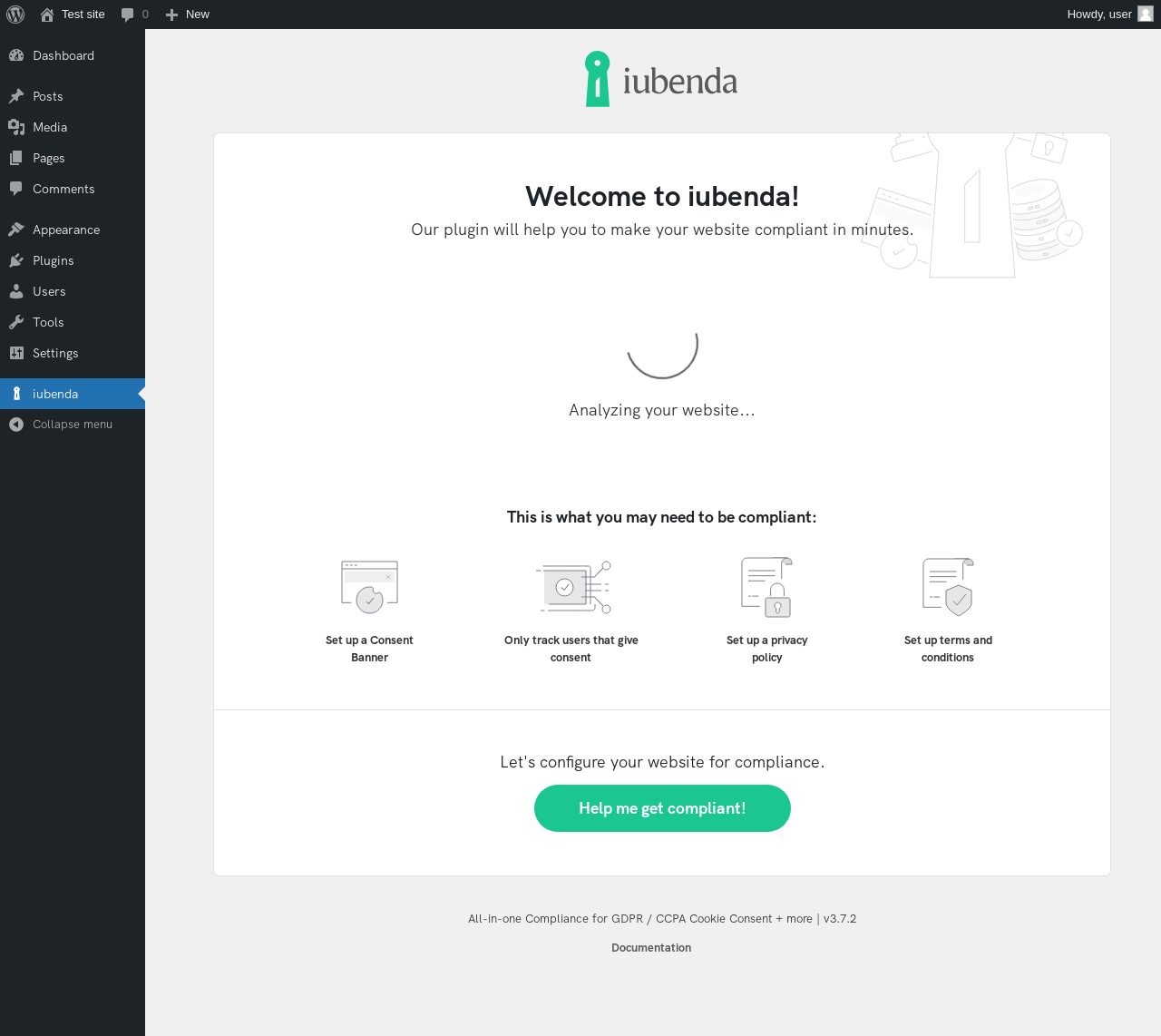Screen dimensions: 1161x1036
Task: Click the Dashboard gauge icon
Action: click(16, 55)
